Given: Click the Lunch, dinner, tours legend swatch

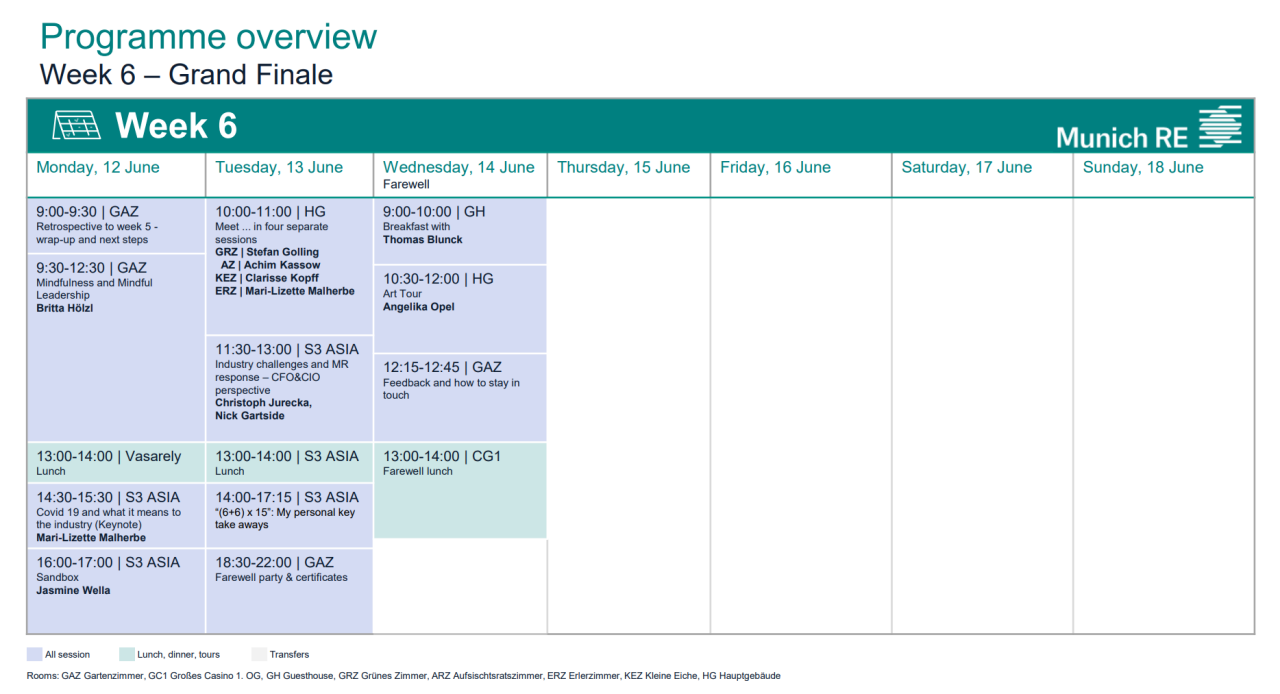Looking at the screenshot, I should click(x=126, y=655).
